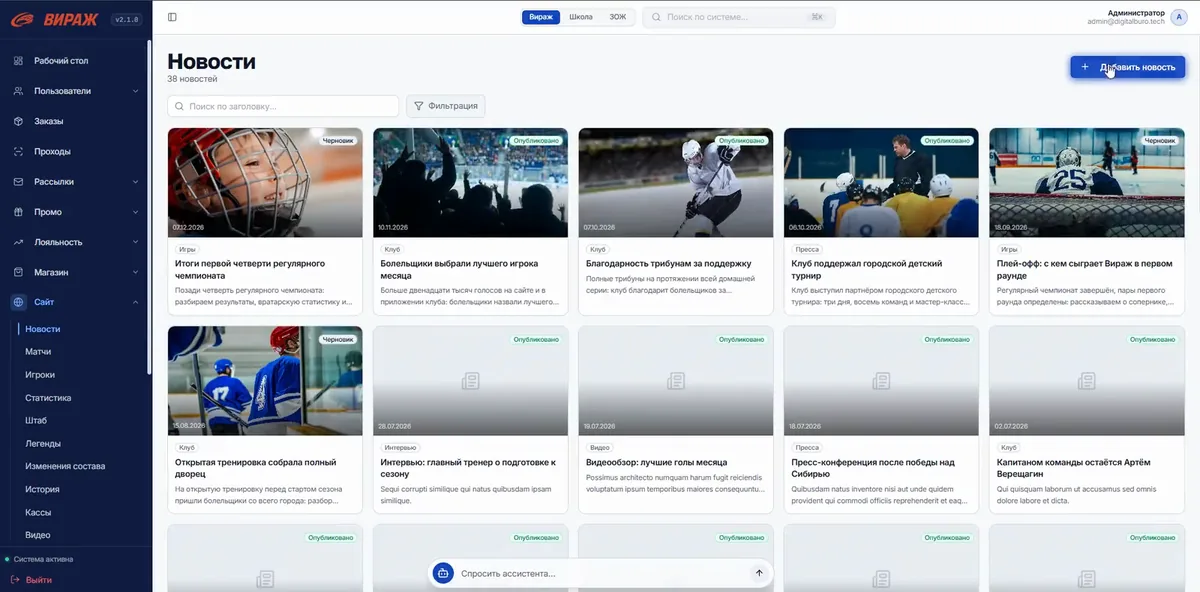Click the assistant robot icon

point(444,573)
